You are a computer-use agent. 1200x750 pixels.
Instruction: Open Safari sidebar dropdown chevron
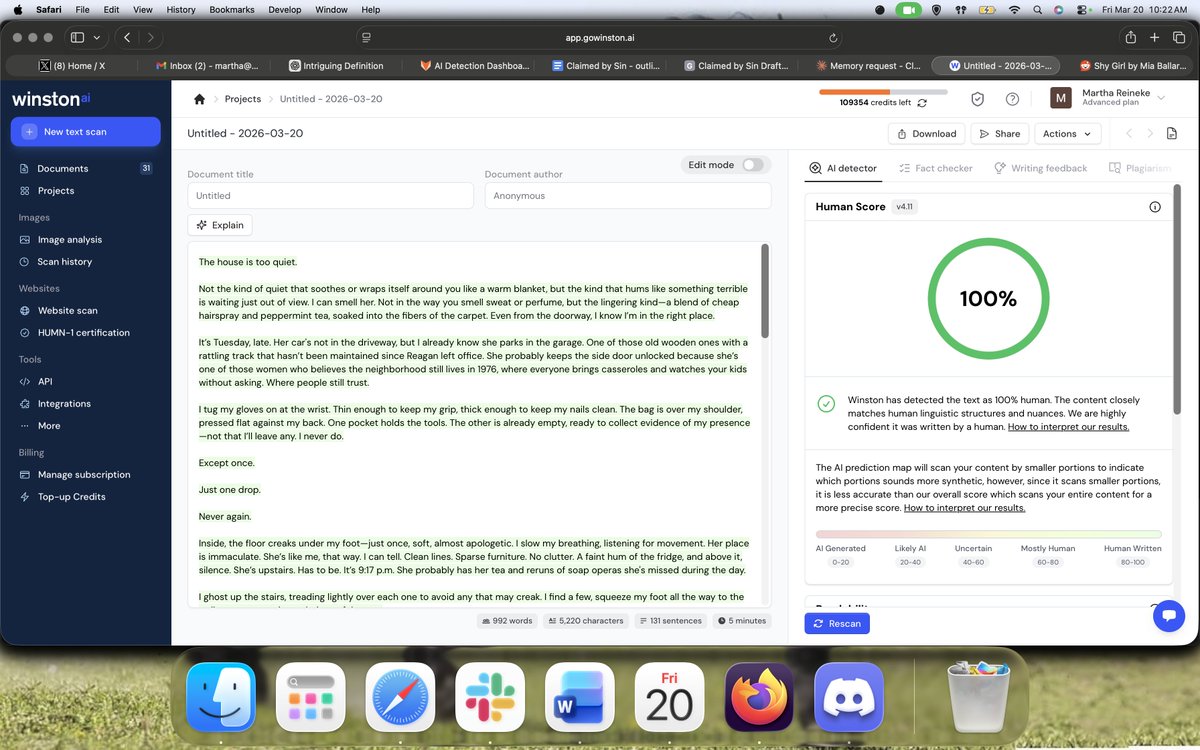97,37
